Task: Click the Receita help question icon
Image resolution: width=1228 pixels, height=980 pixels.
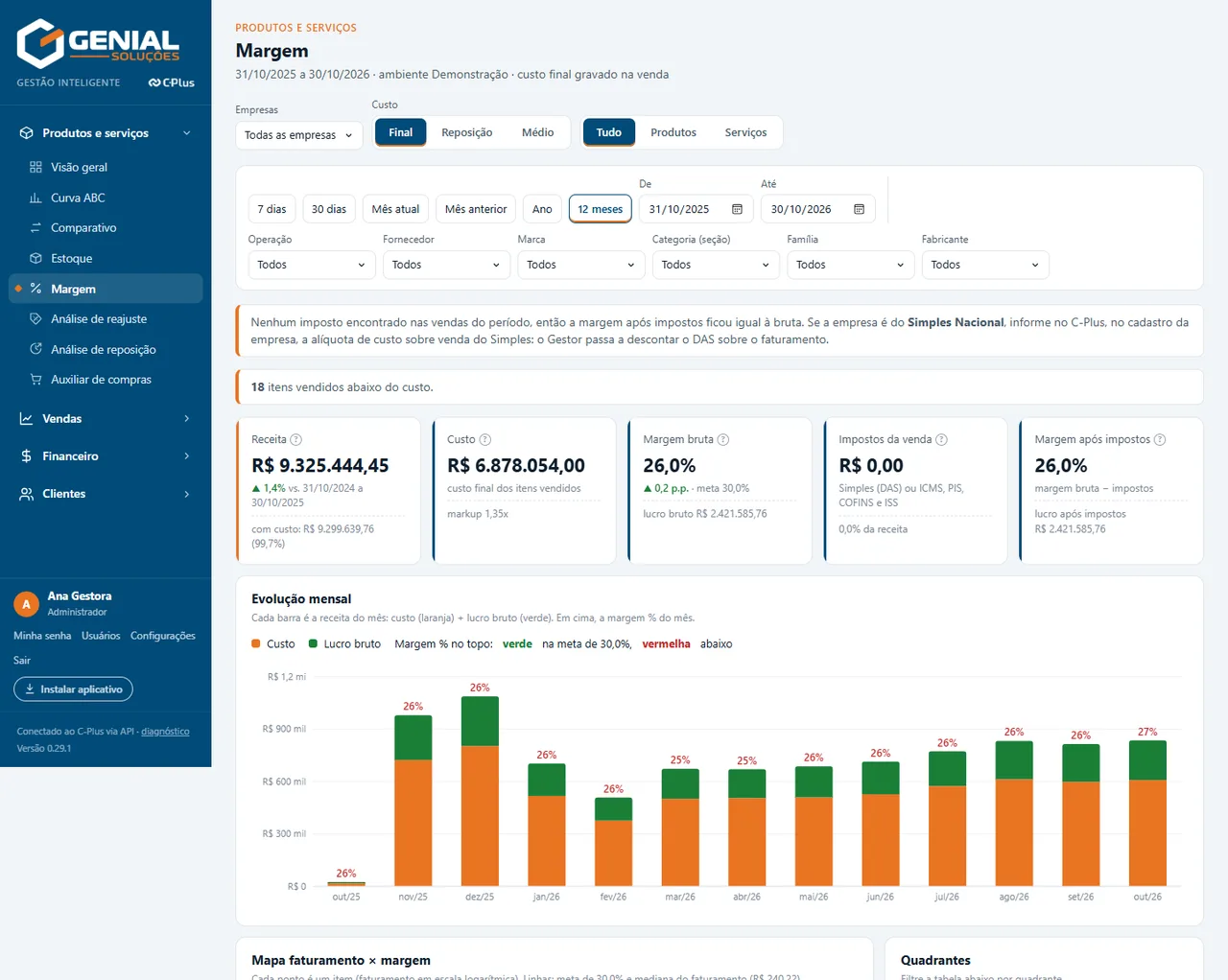Action: point(296,439)
